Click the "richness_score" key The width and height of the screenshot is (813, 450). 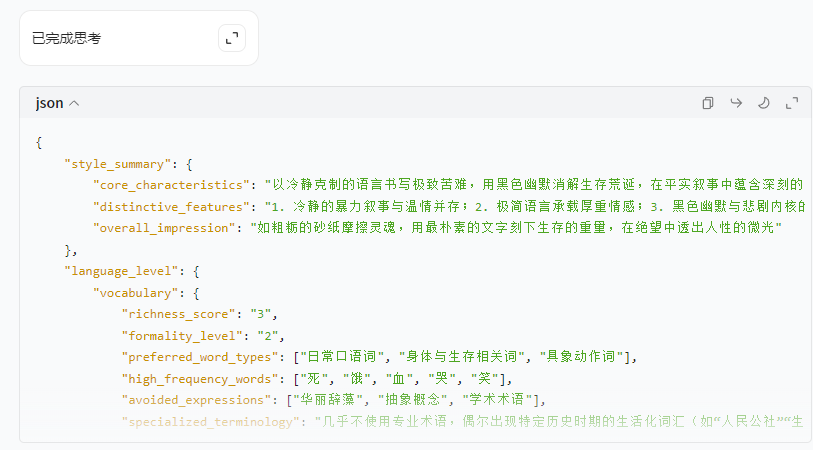coord(178,314)
